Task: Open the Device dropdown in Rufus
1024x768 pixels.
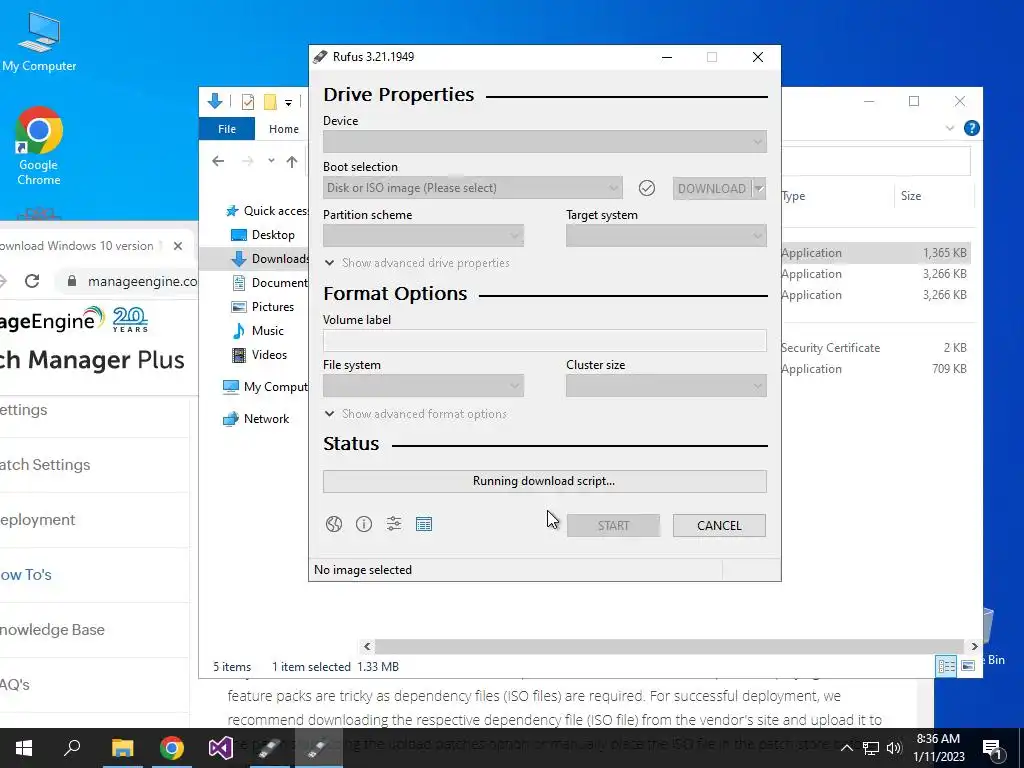Action: (545, 142)
